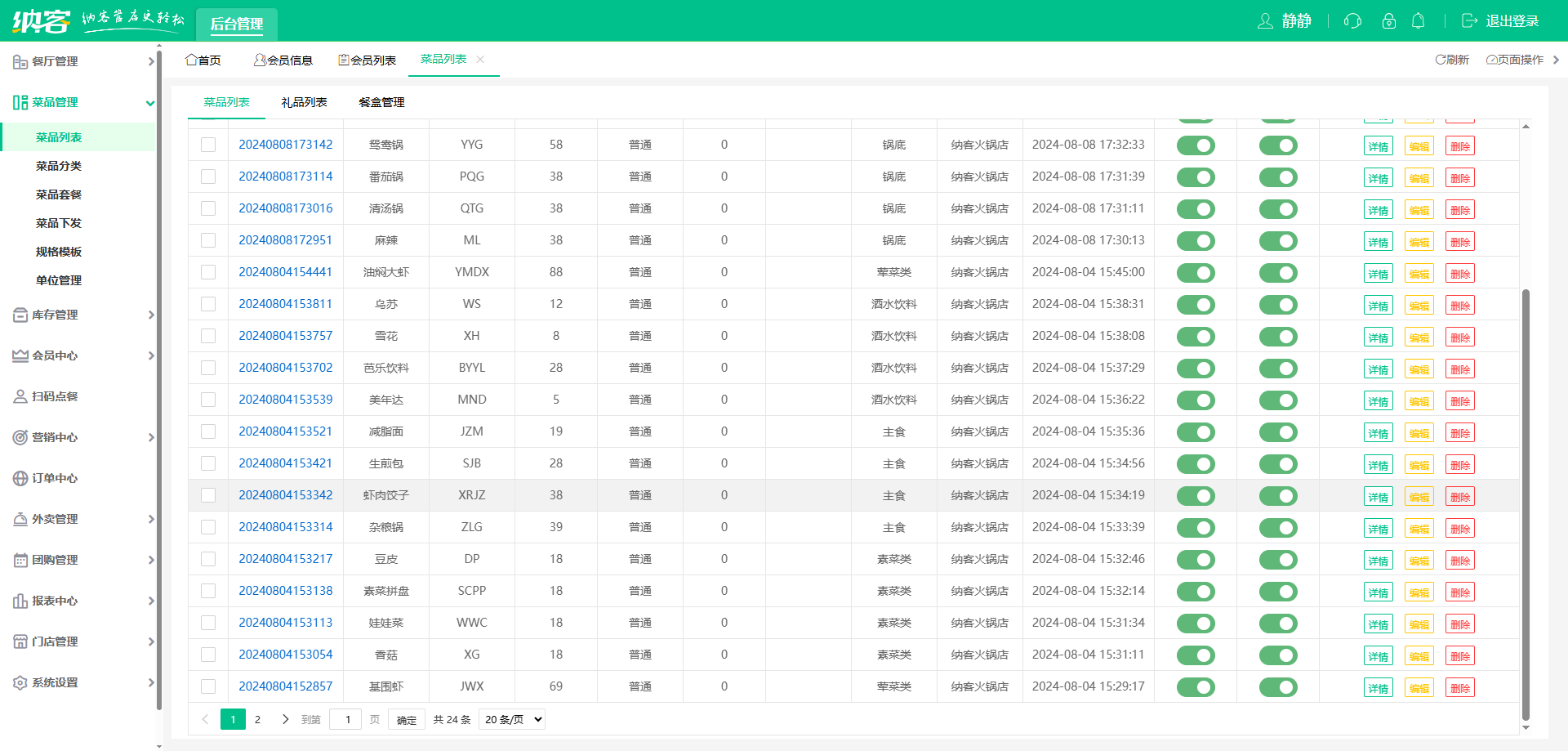Open the 页面操作 dropdown
Screen dimensions: 1568x751
click(1516, 60)
